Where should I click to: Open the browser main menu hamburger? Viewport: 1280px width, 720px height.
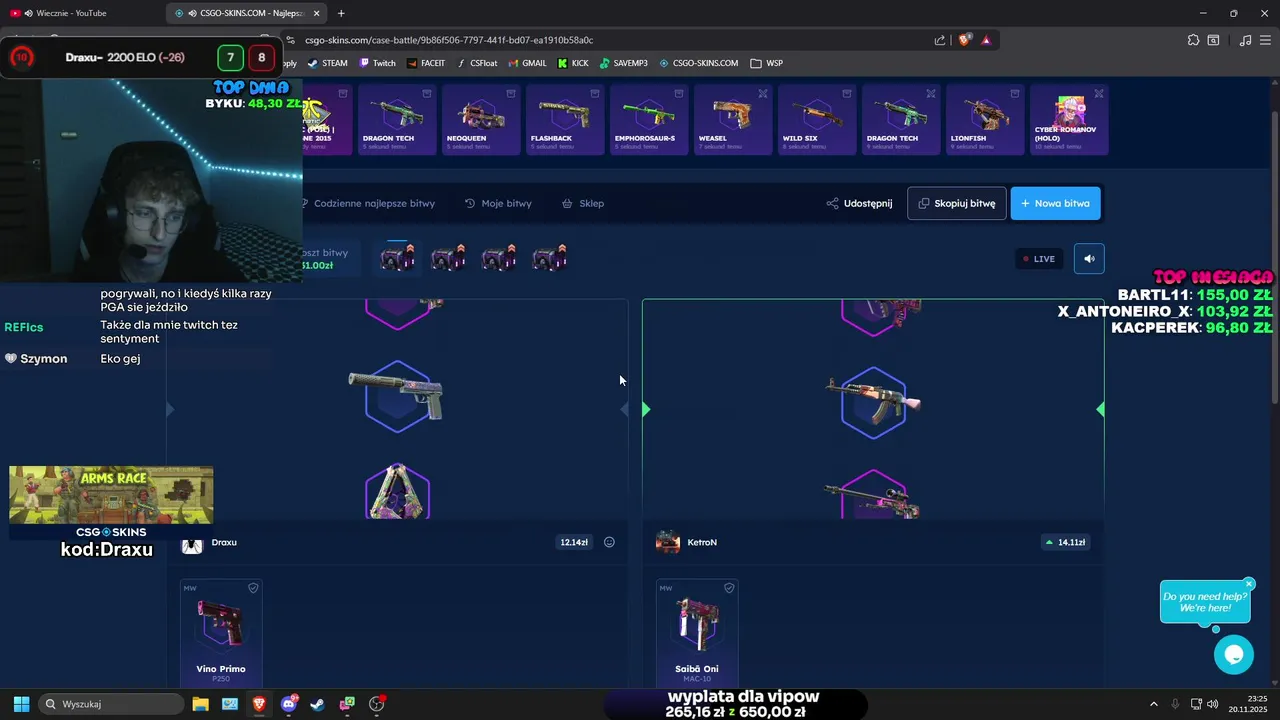[1265, 40]
